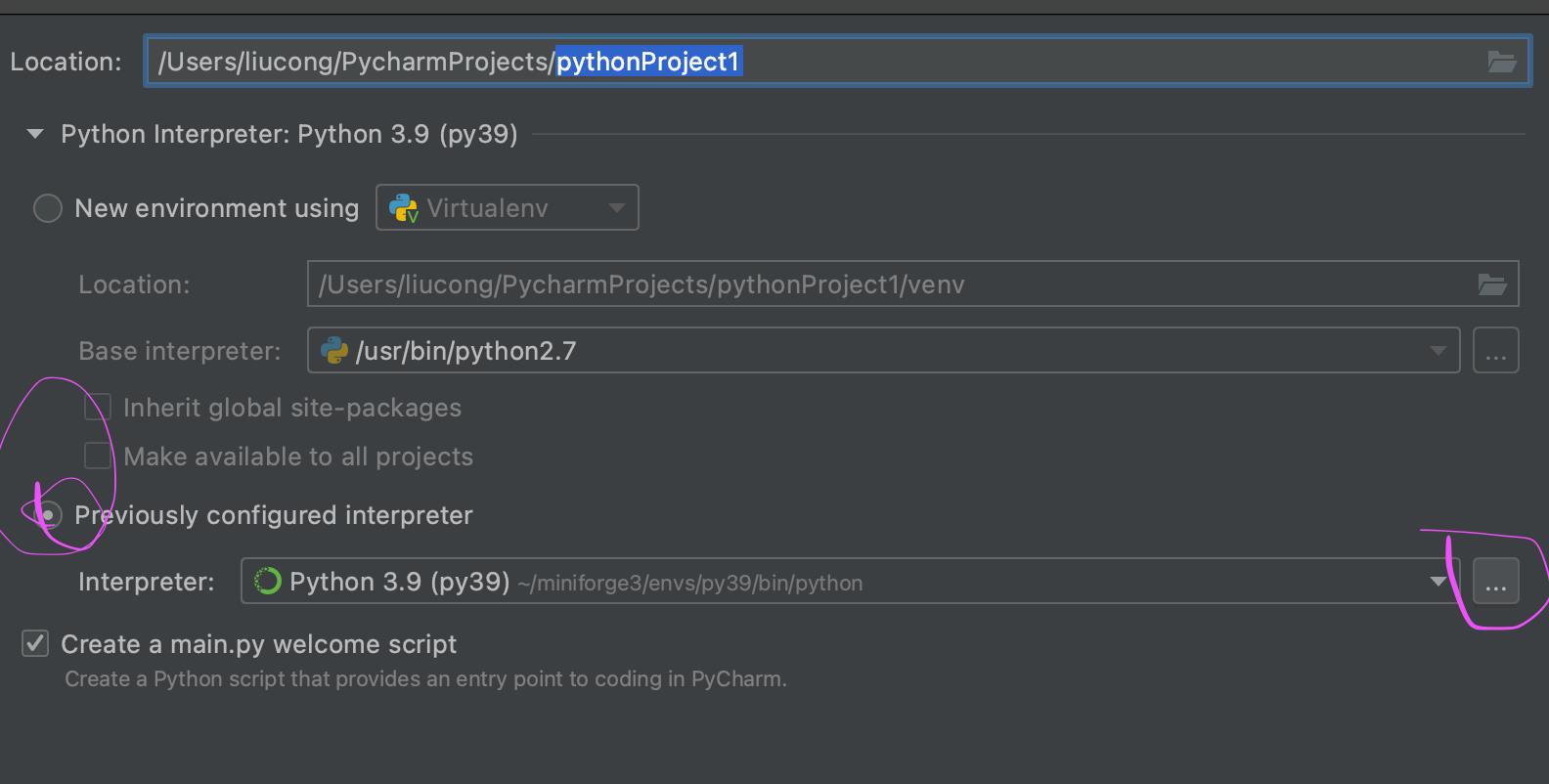Open the Virtualenv environment type dropdown
This screenshot has height=784, width=1549.
pos(508,207)
